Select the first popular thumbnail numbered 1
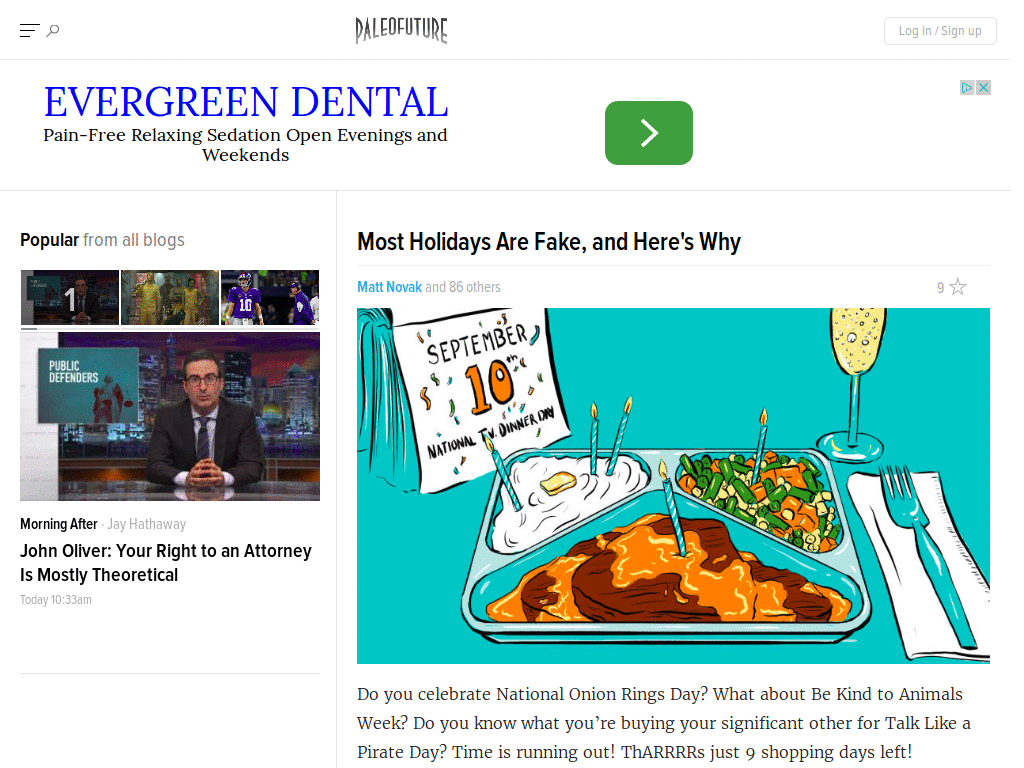The width and height of the screenshot is (1024, 768). coord(69,297)
